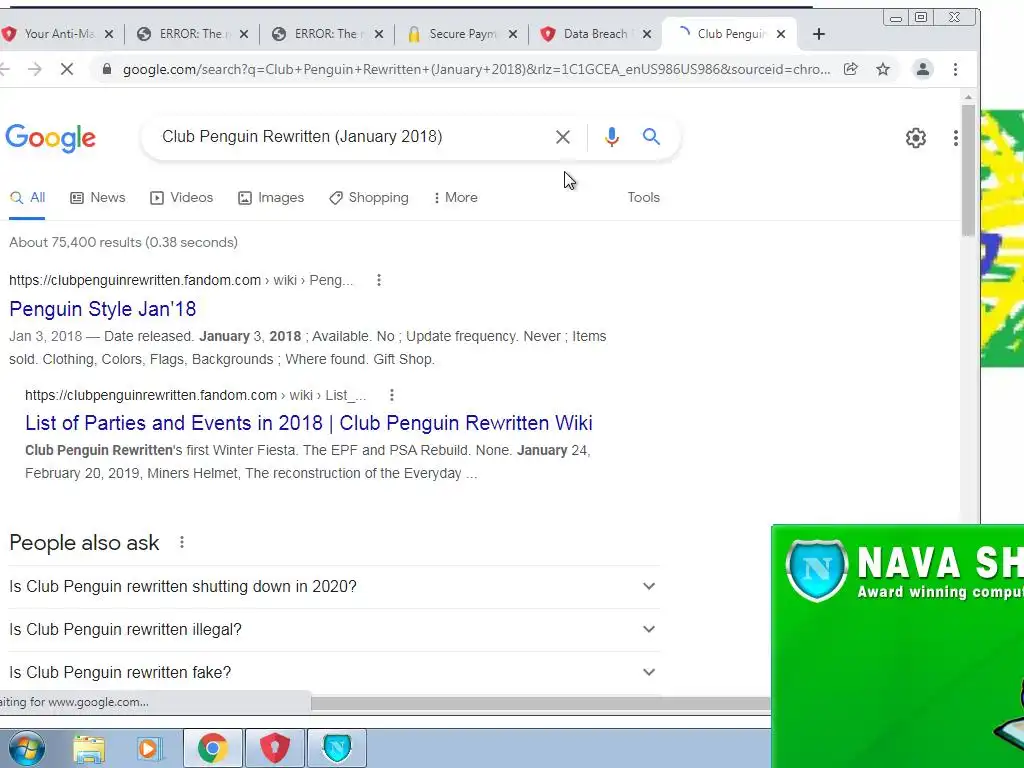Viewport: 1024px width, 768px height.
Task: Switch to Chrome in the taskbar
Action: [213, 748]
